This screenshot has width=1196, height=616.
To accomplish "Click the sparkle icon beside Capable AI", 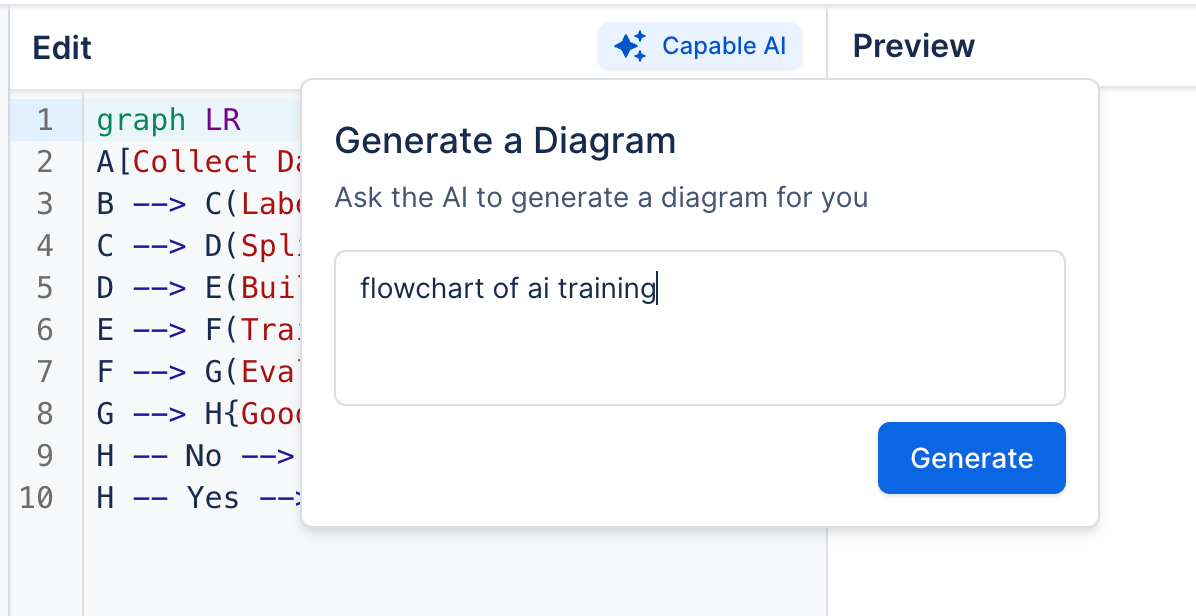I will coord(630,46).
